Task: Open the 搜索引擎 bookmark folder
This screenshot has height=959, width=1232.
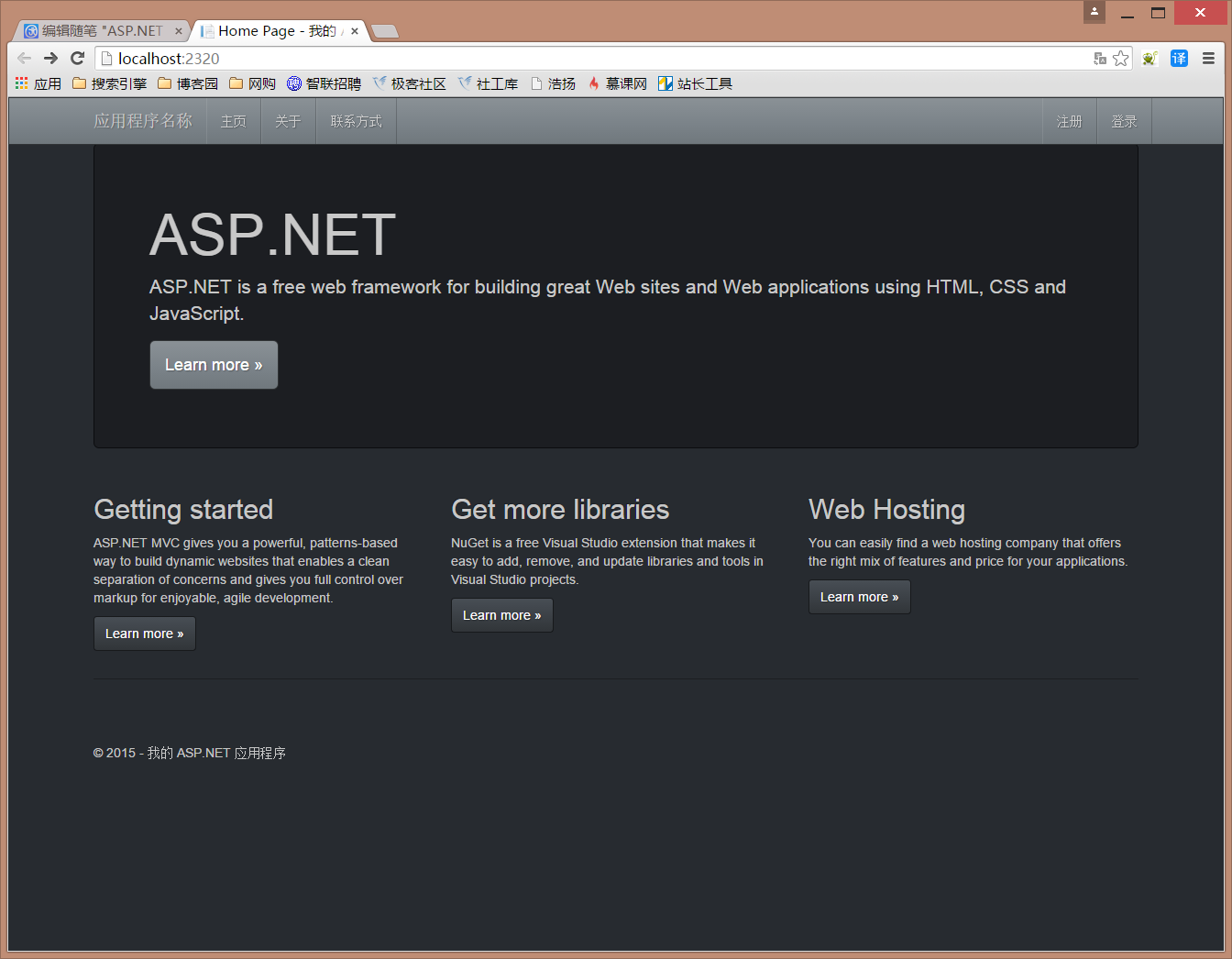Action: coord(109,83)
